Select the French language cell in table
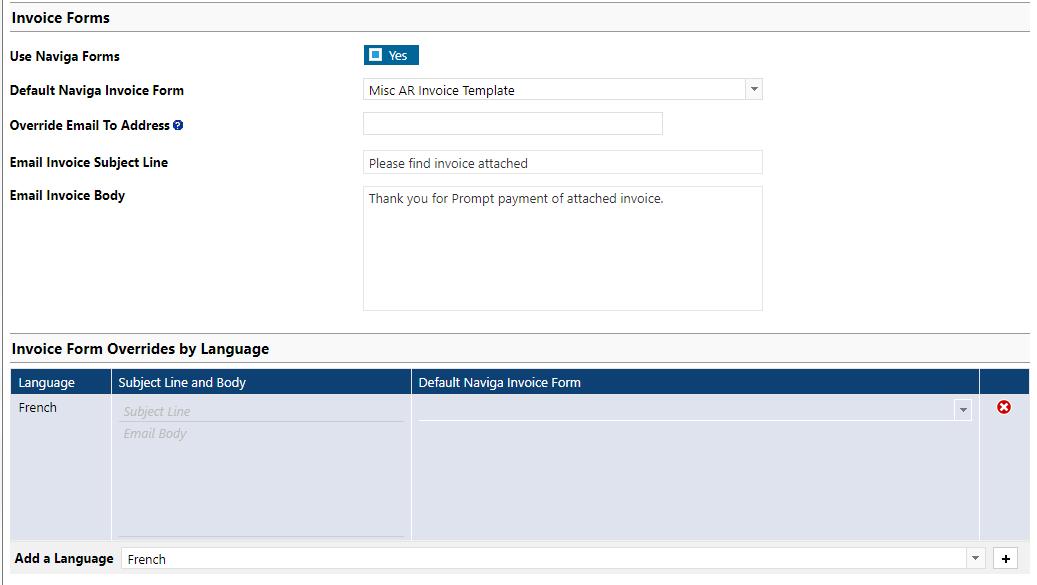The image size is (1037, 585). pos(38,408)
